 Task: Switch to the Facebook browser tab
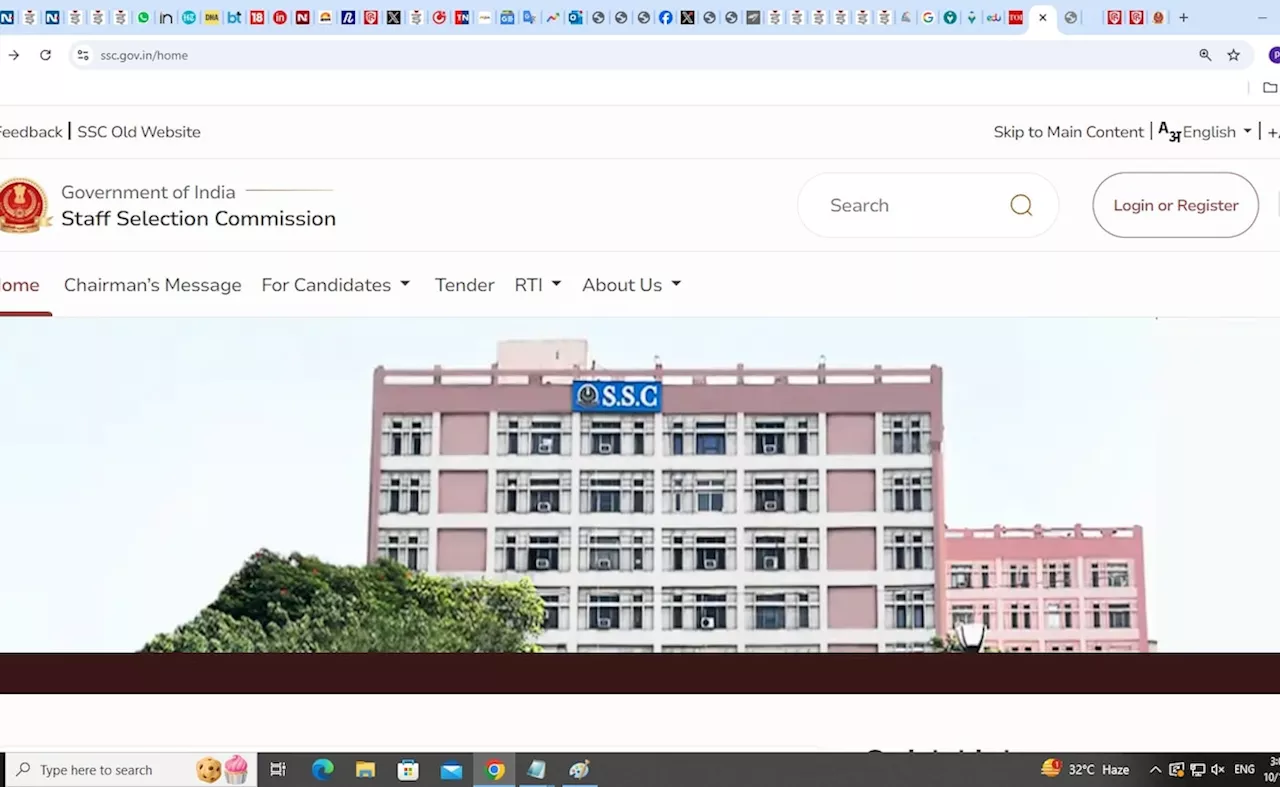665,18
